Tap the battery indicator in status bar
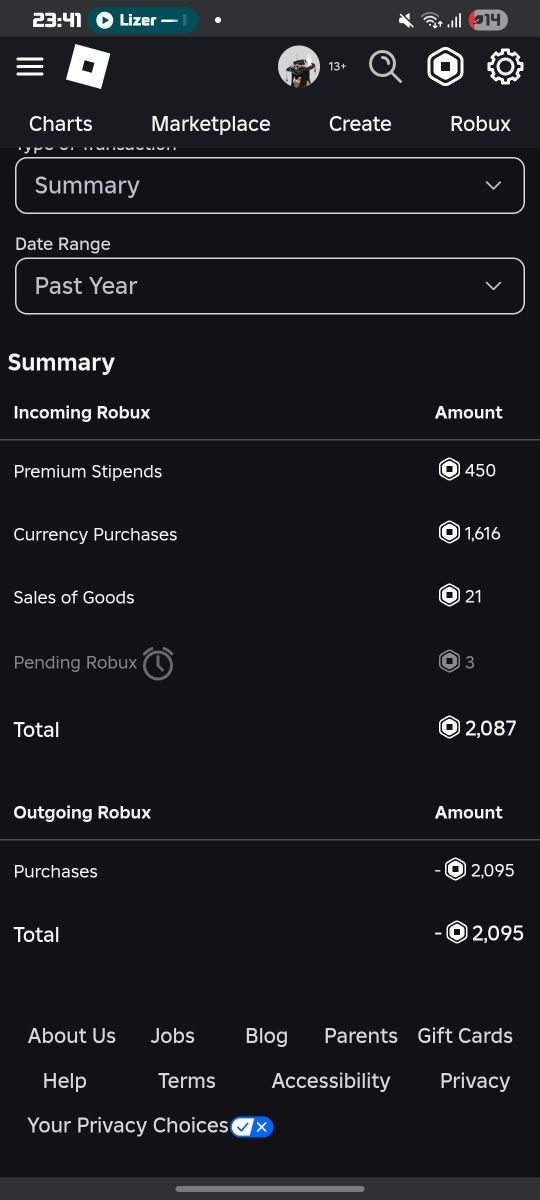 pyautogui.click(x=489, y=20)
